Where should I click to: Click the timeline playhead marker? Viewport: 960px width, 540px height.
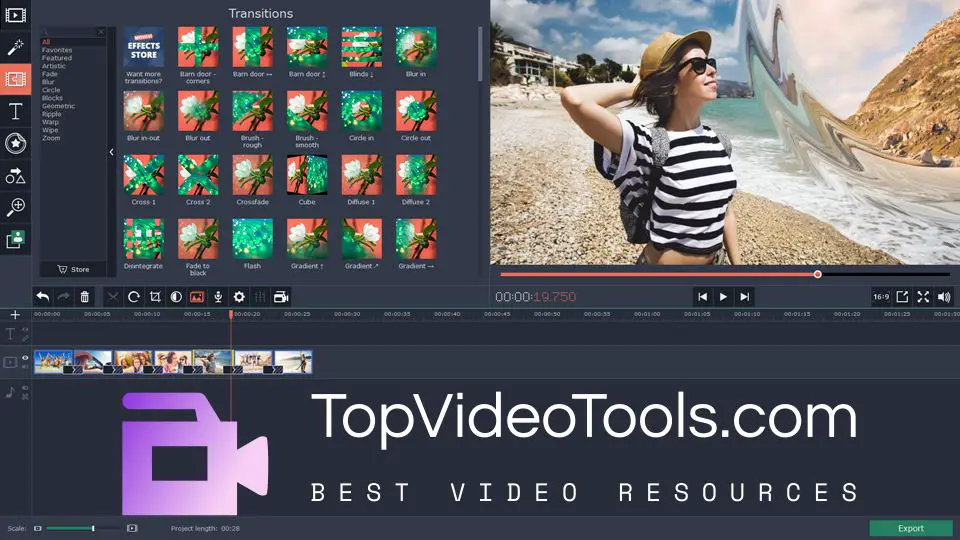point(231,314)
